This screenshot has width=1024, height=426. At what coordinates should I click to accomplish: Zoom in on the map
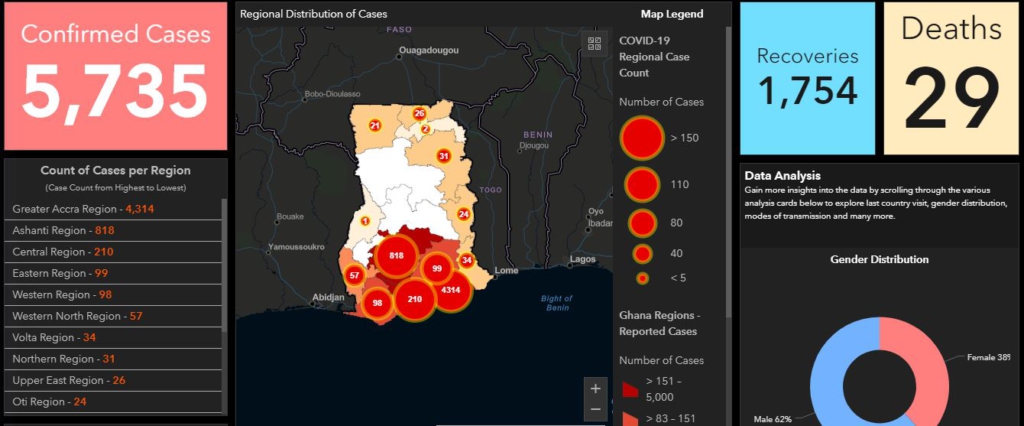[595, 389]
